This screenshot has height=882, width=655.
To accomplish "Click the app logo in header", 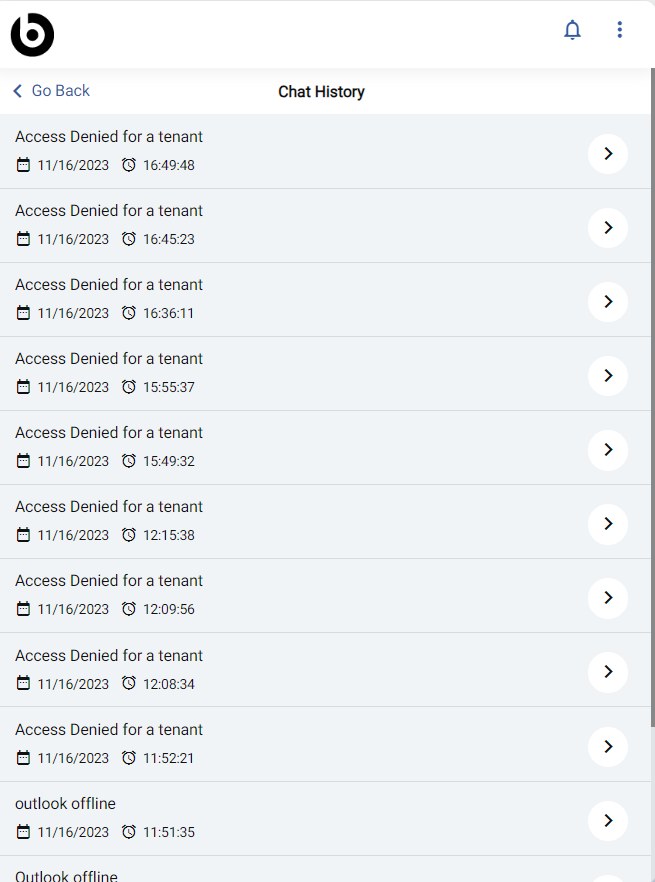I will (32, 35).
